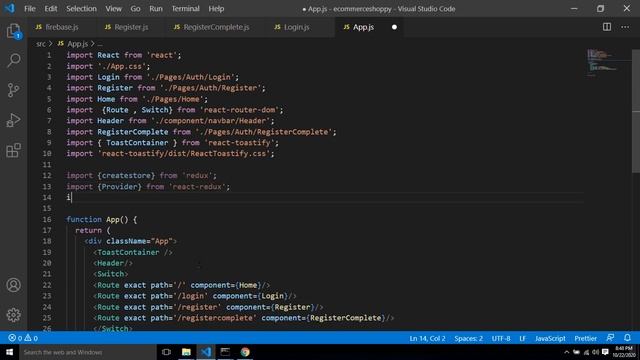640x360 pixels.
Task: Click Prettier in the status bar
Action: tap(585, 338)
